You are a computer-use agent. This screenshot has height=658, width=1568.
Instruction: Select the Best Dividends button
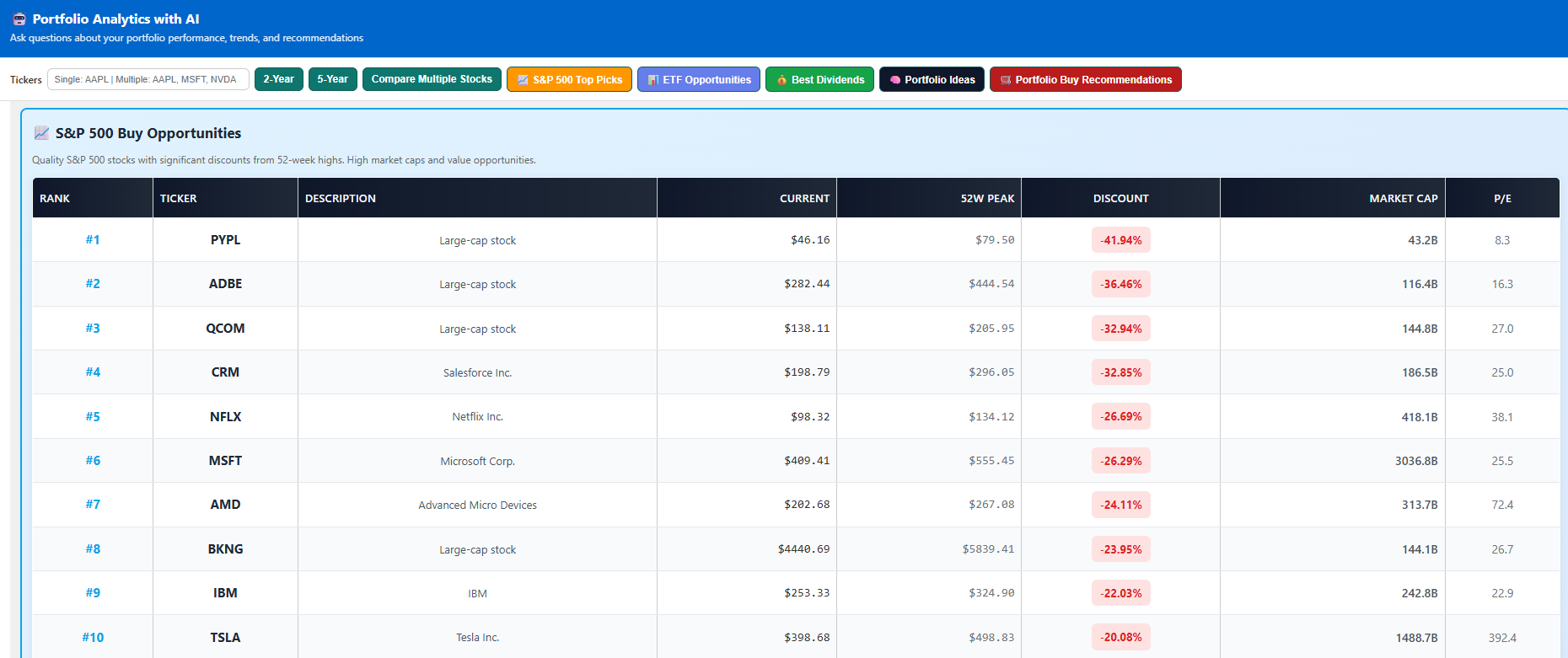[x=819, y=79]
